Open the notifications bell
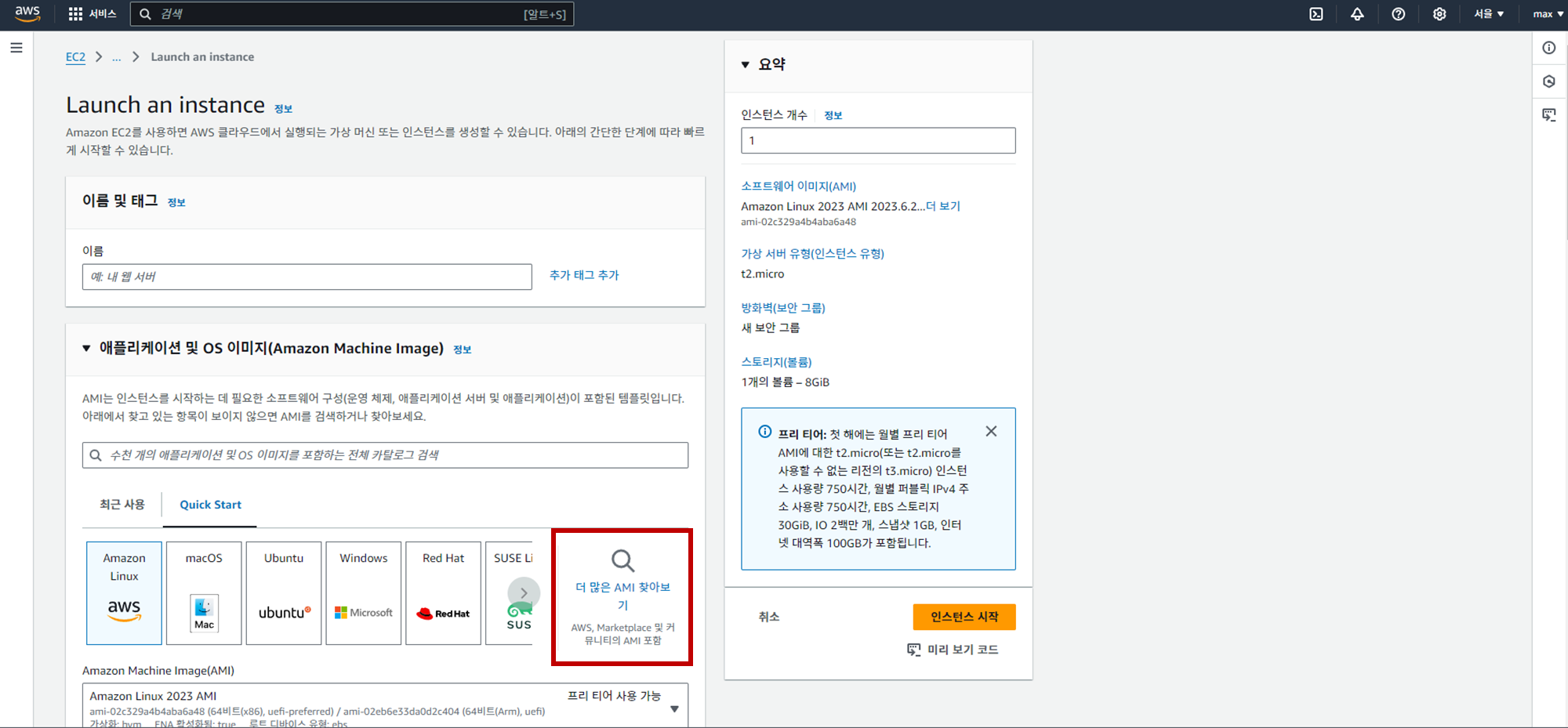Image resolution: width=1568 pixels, height=728 pixels. pyautogui.click(x=1357, y=14)
